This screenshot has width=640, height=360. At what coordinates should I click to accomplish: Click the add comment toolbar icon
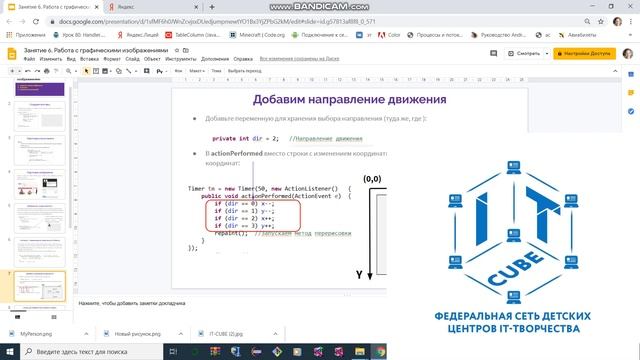click(147, 71)
